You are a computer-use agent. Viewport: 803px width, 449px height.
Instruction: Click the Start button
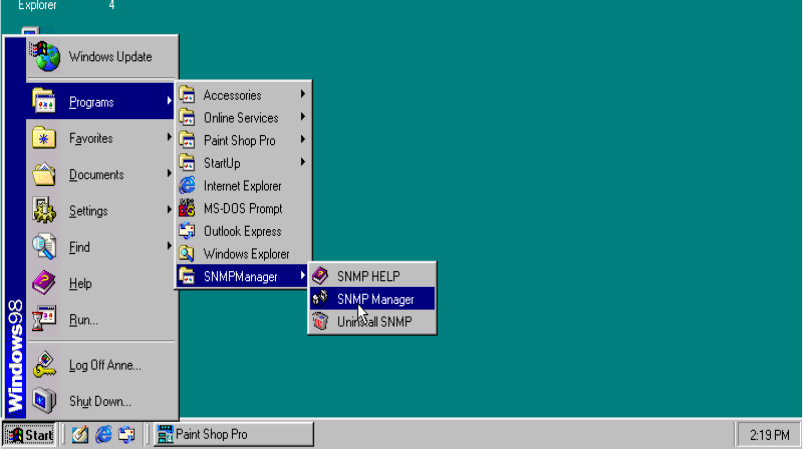click(29, 435)
